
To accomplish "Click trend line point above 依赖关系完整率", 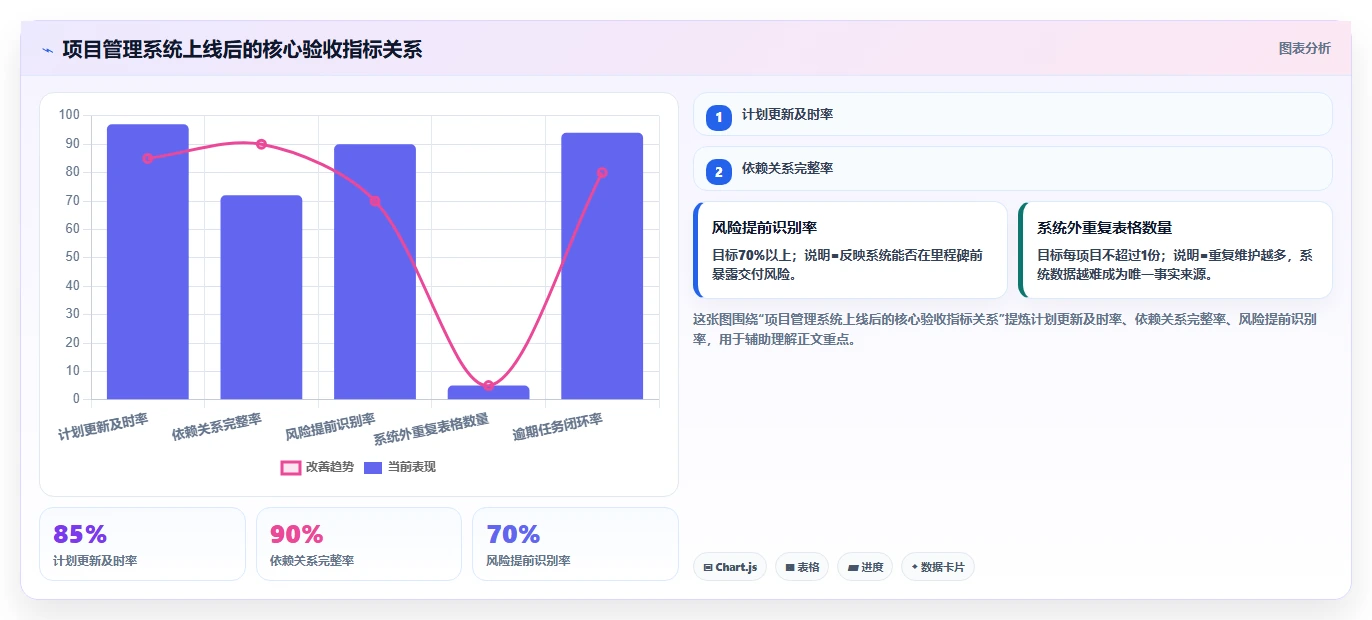I will pyautogui.click(x=261, y=144).
